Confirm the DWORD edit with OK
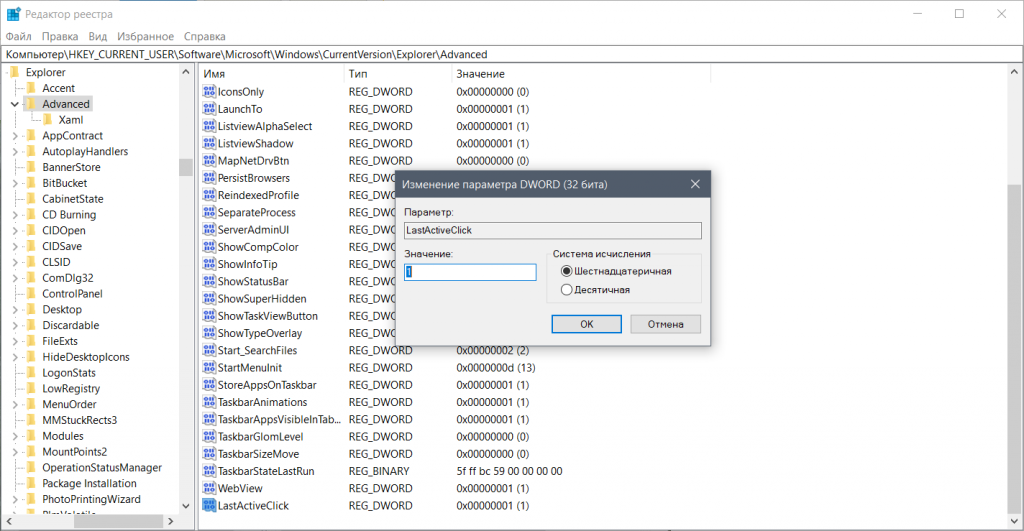The image size is (1024, 531). pyautogui.click(x=586, y=324)
